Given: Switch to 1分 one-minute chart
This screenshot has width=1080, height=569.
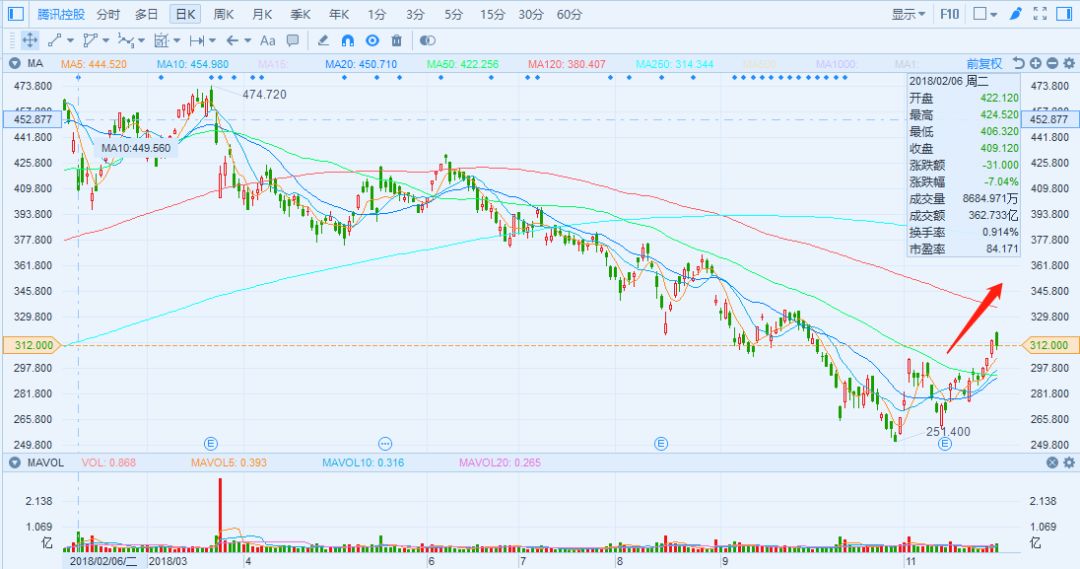Looking at the screenshot, I should point(377,14).
